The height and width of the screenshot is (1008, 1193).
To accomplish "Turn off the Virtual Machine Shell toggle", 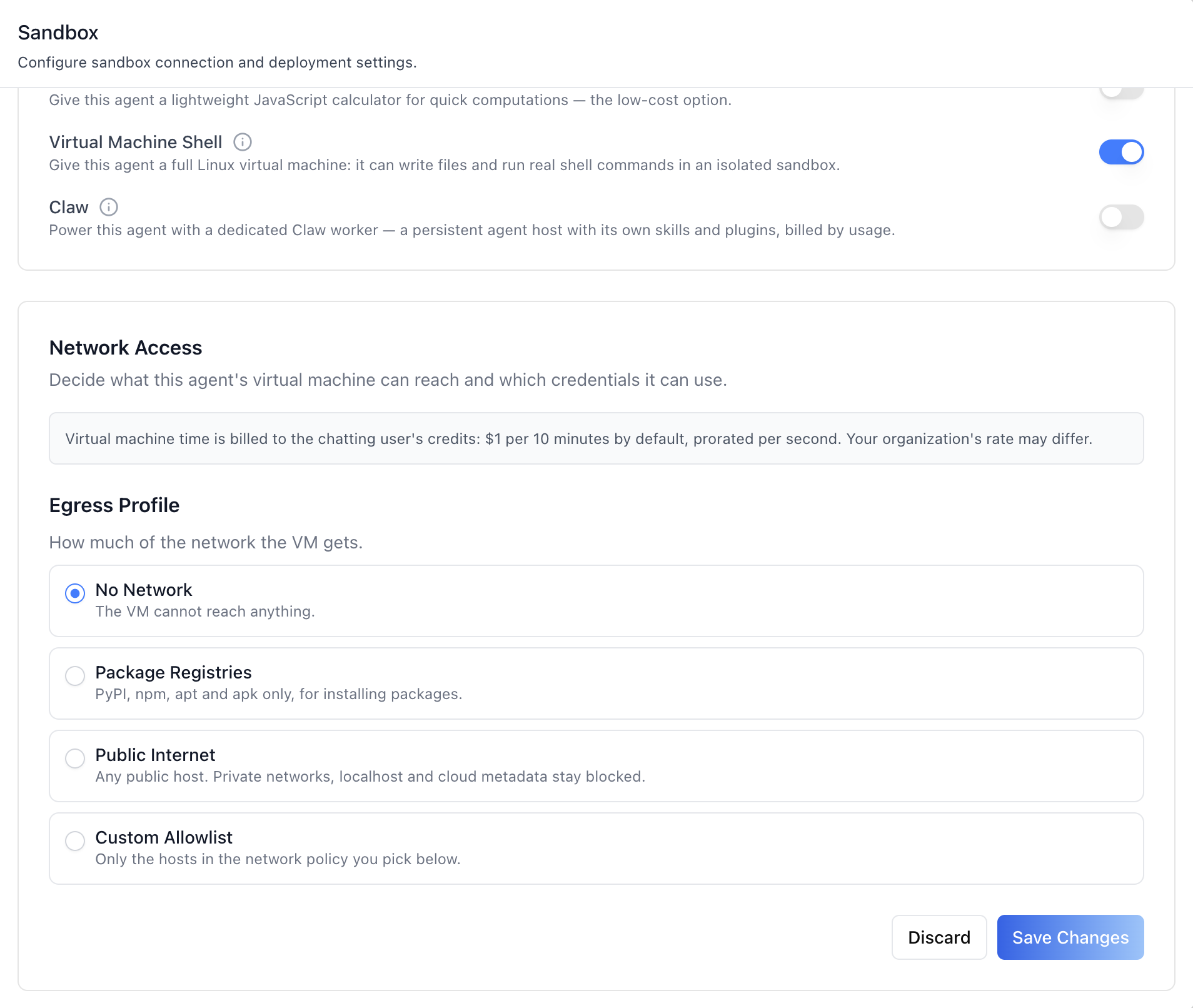I will coord(1121,152).
